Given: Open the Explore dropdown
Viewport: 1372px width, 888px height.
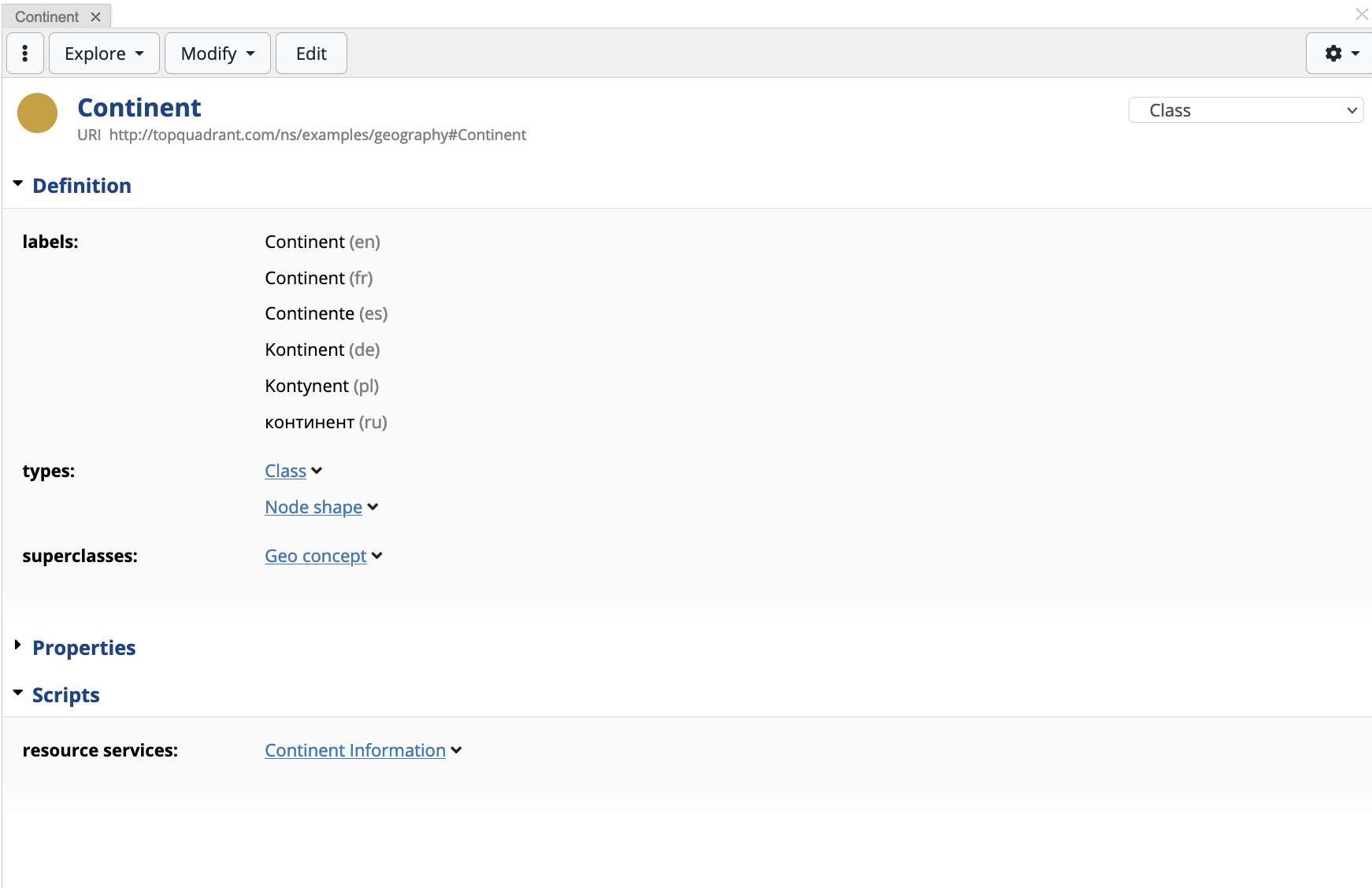Looking at the screenshot, I should [103, 53].
